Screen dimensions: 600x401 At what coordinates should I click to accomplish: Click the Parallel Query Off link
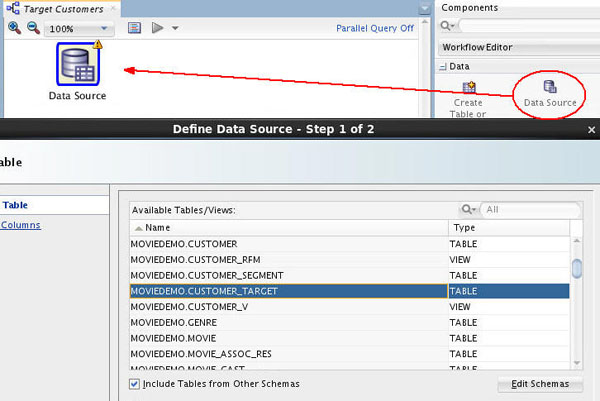tap(375, 28)
